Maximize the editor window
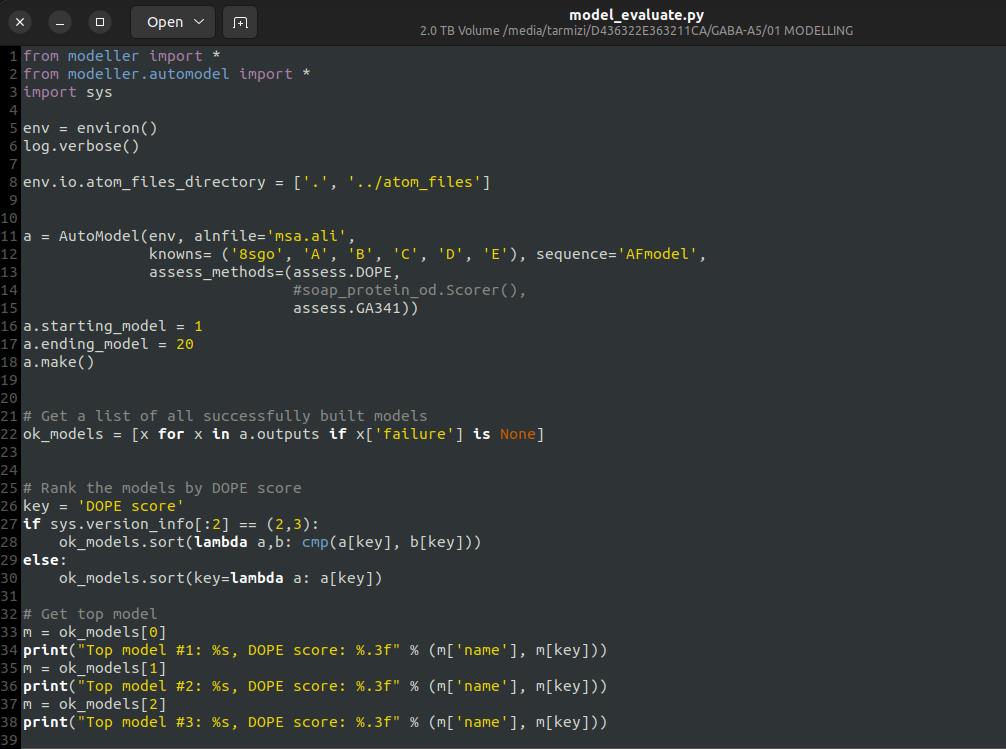 [x=100, y=21]
